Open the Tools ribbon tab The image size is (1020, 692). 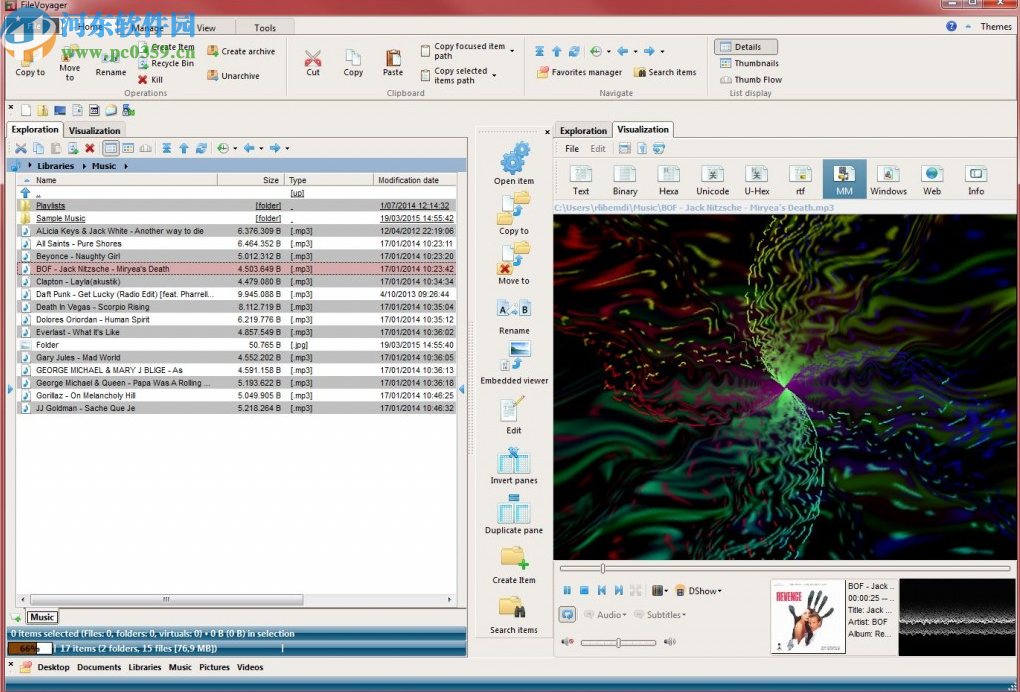[265, 28]
